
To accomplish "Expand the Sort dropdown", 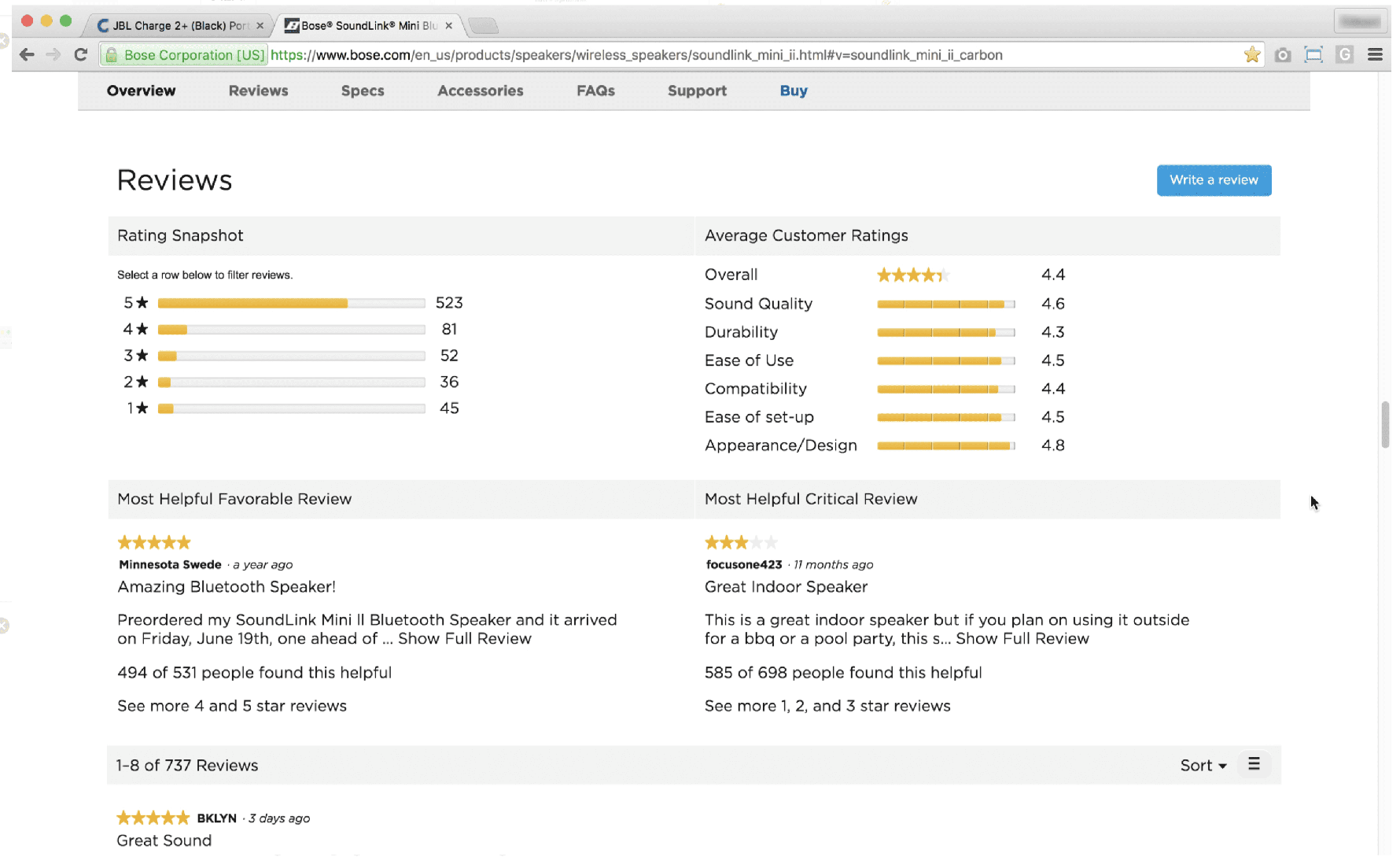I will pos(1203,766).
